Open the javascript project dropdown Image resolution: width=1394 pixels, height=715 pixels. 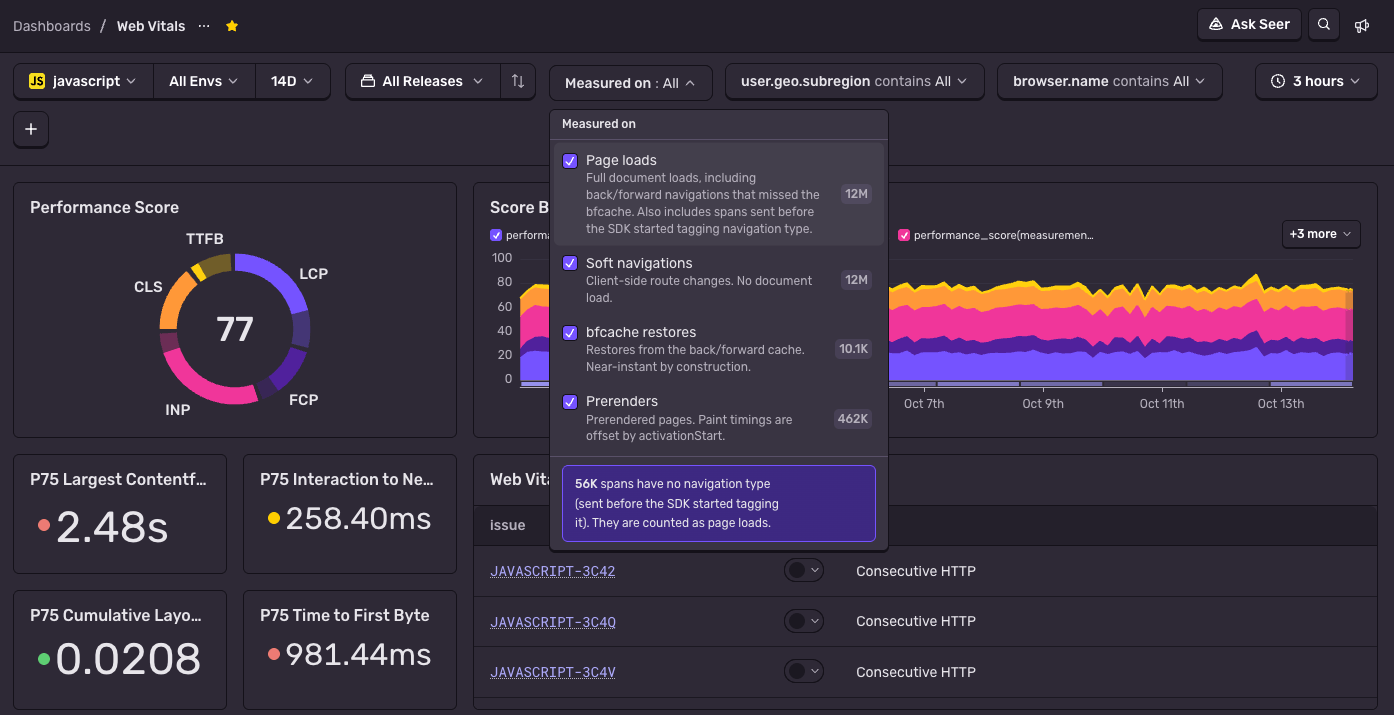83,81
